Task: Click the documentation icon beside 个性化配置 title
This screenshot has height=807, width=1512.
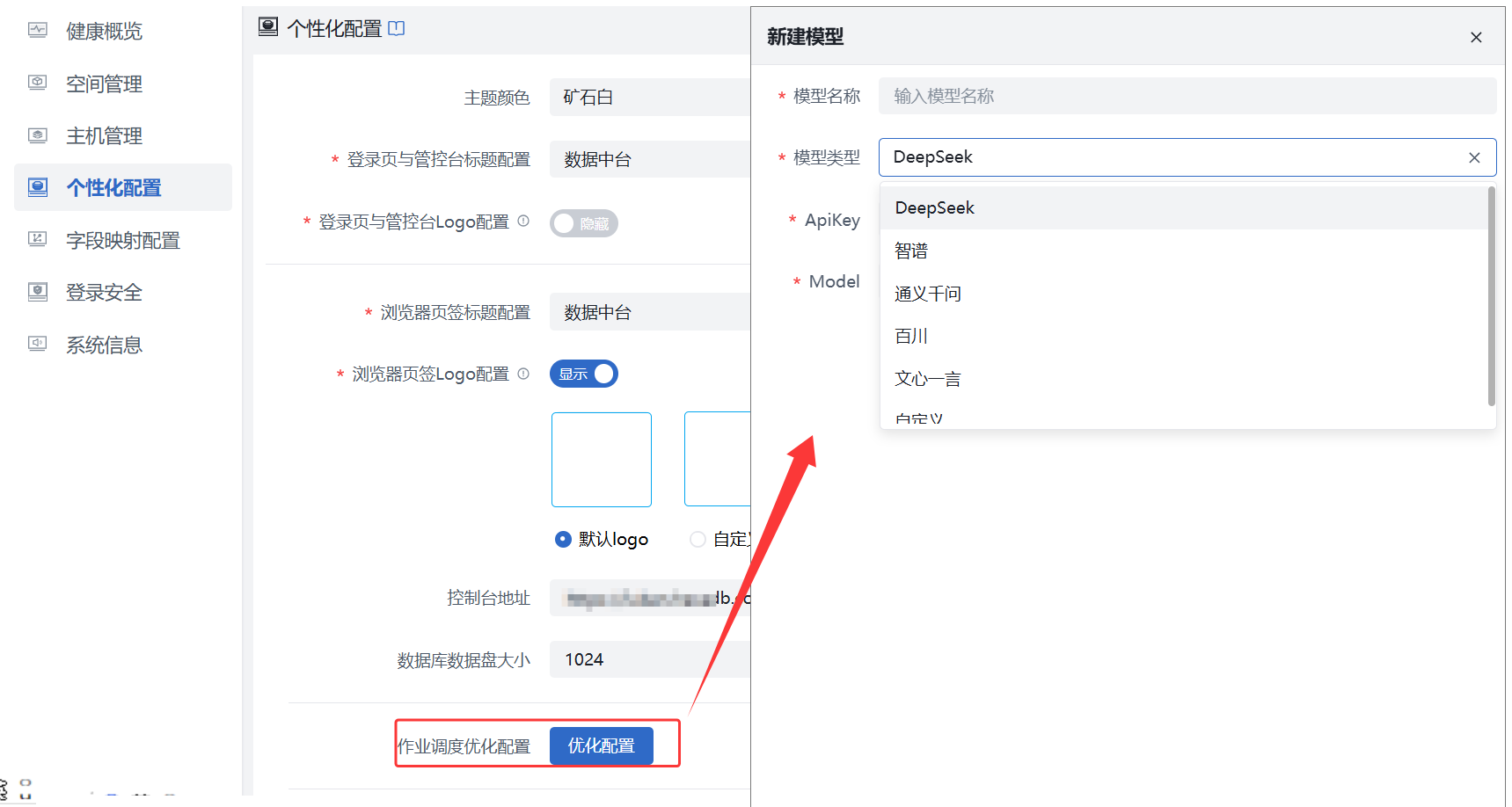Action: click(x=397, y=27)
